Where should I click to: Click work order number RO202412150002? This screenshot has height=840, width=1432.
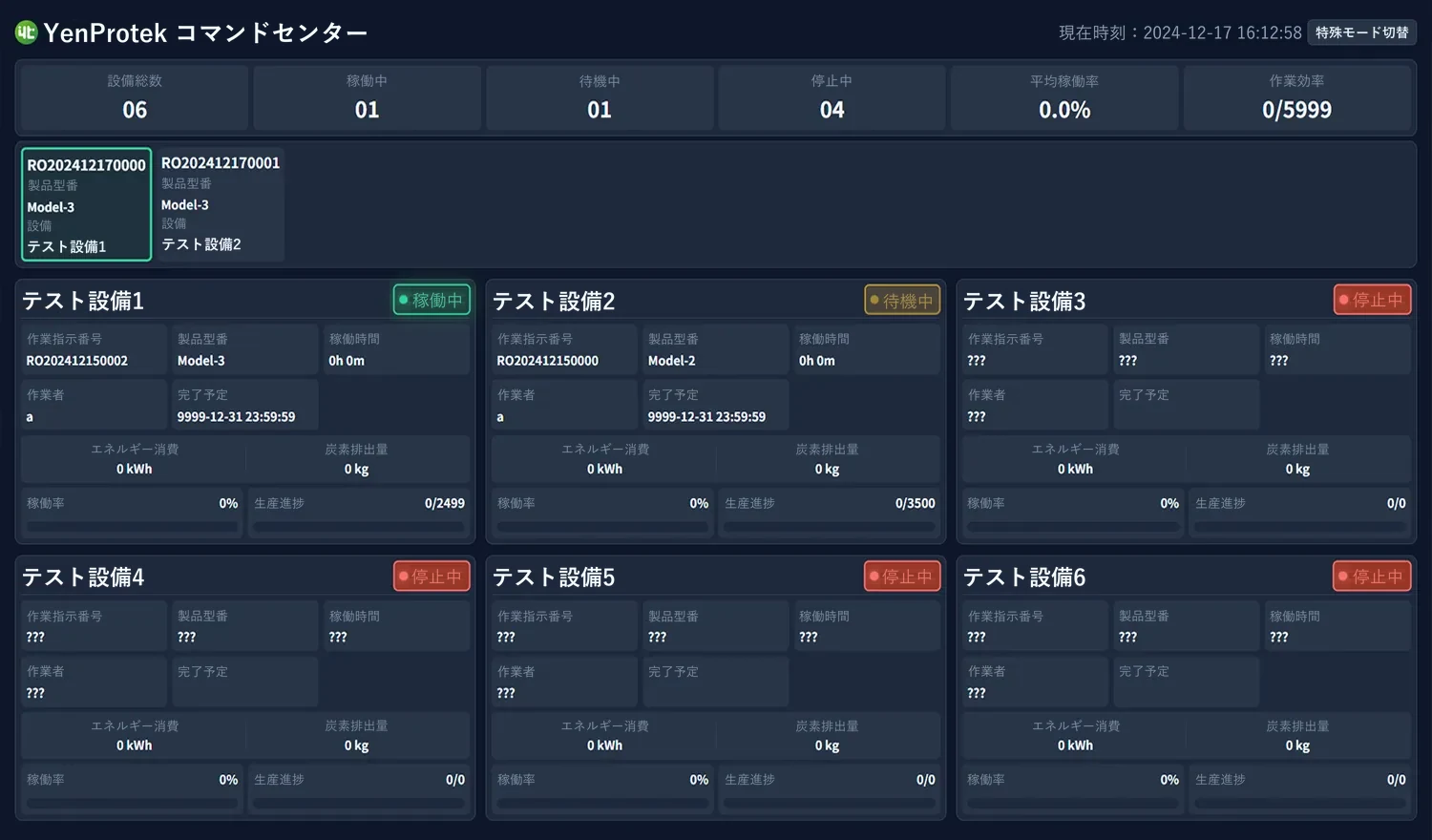77,361
